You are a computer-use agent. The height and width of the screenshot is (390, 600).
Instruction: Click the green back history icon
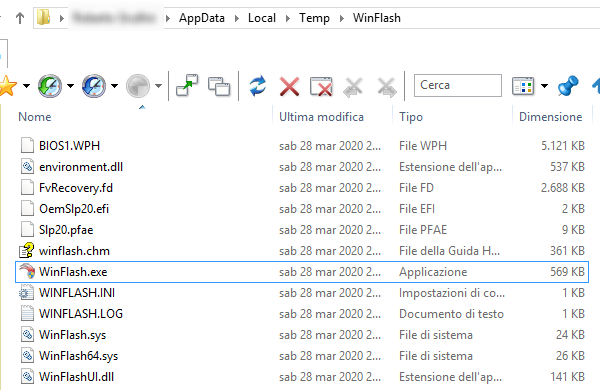point(50,86)
